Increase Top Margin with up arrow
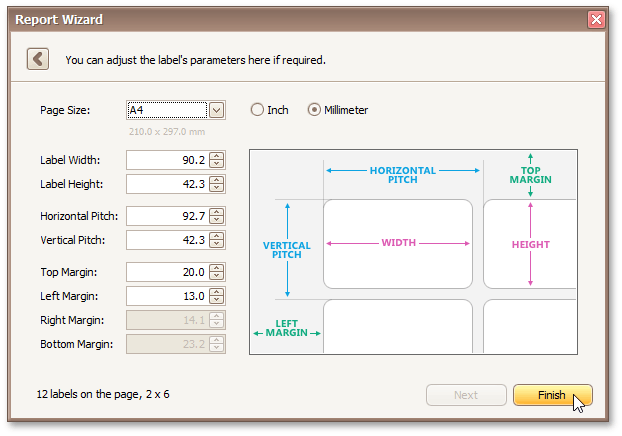This screenshot has width=622, height=436. pyautogui.click(x=217, y=268)
